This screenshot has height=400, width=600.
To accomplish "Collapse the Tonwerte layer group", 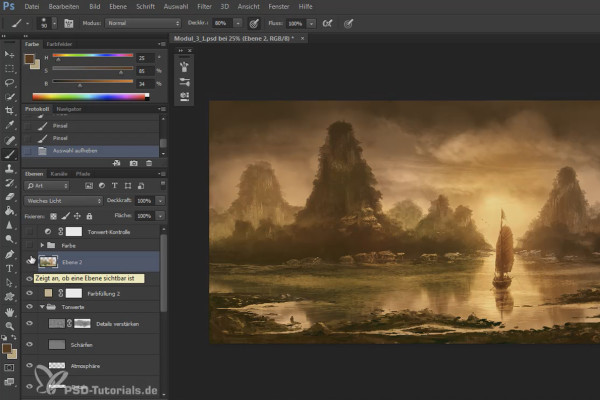I will (x=42, y=307).
